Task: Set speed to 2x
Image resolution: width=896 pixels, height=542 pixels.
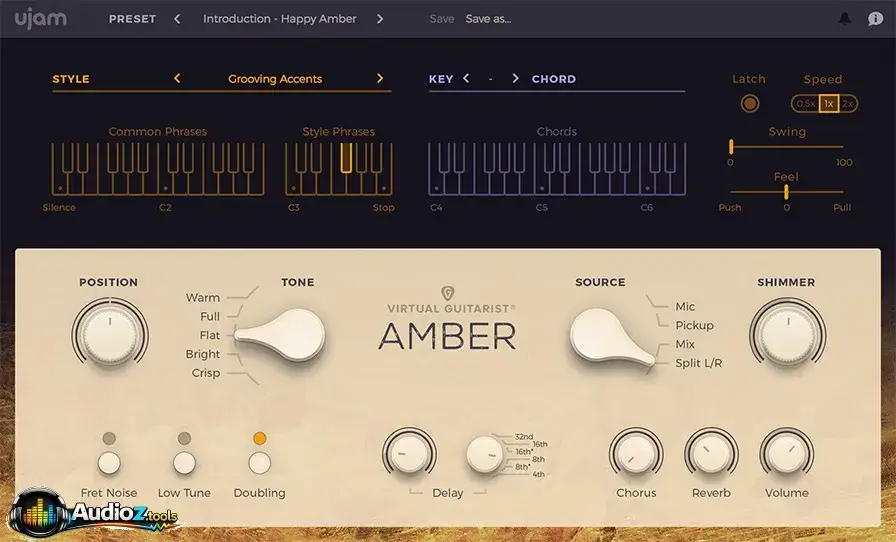Action: 847,103
